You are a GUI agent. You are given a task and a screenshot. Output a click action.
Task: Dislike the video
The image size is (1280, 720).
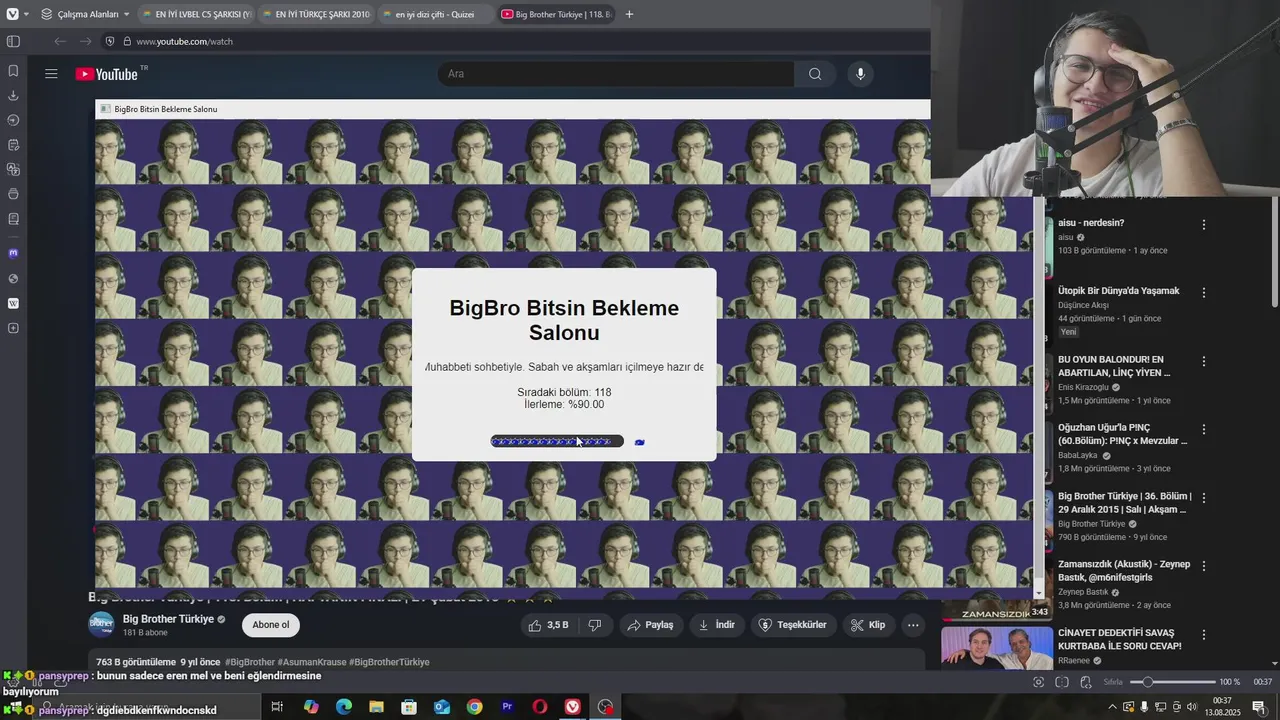click(x=595, y=625)
